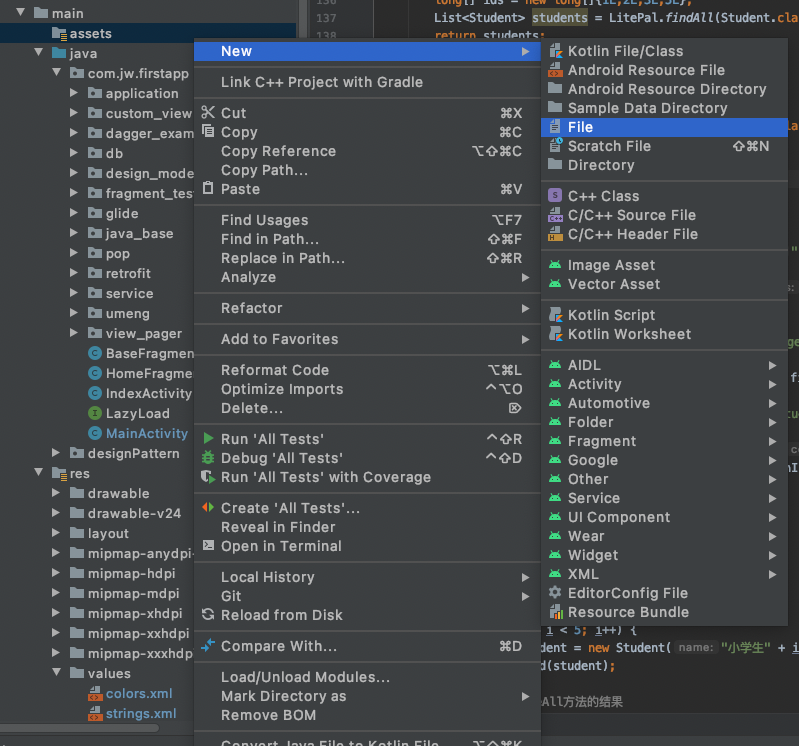This screenshot has width=799, height=746.
Task: Click the Debug 'All Tests' bug icon
Action: tap(208, 458)
